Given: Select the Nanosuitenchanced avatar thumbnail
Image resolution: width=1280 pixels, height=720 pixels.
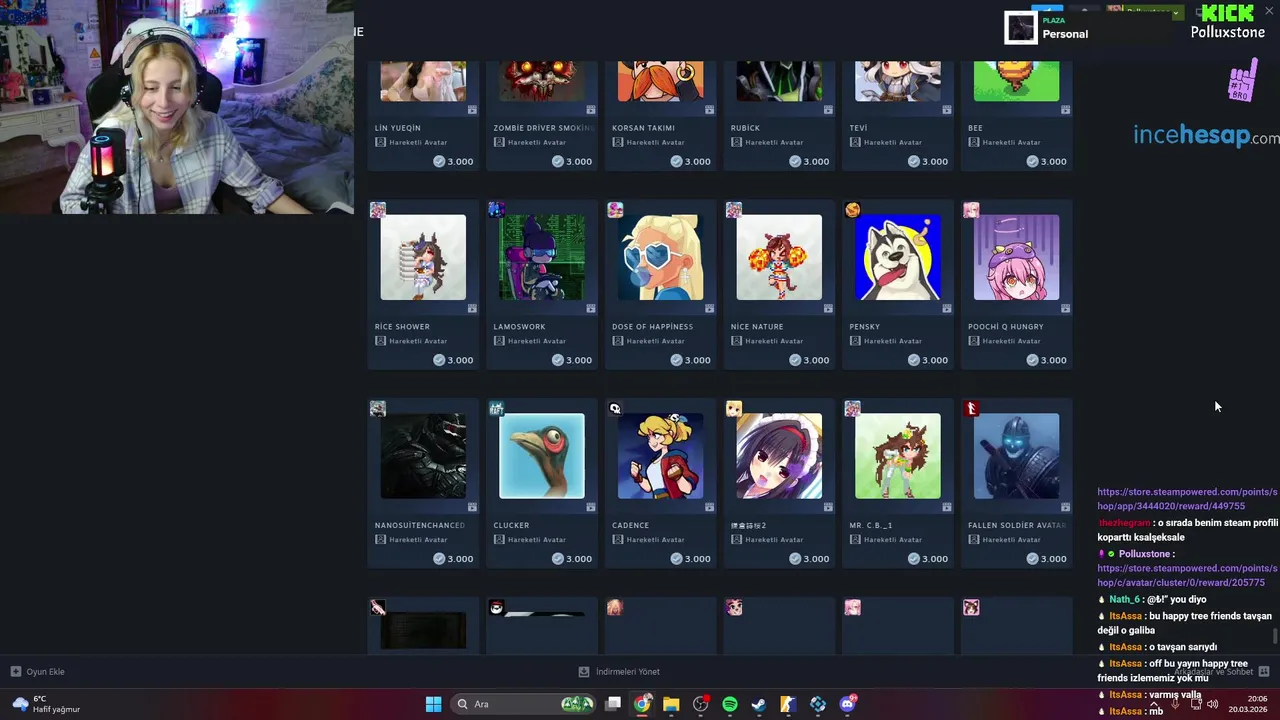Looking at the screenshot, I should [423, 456].
